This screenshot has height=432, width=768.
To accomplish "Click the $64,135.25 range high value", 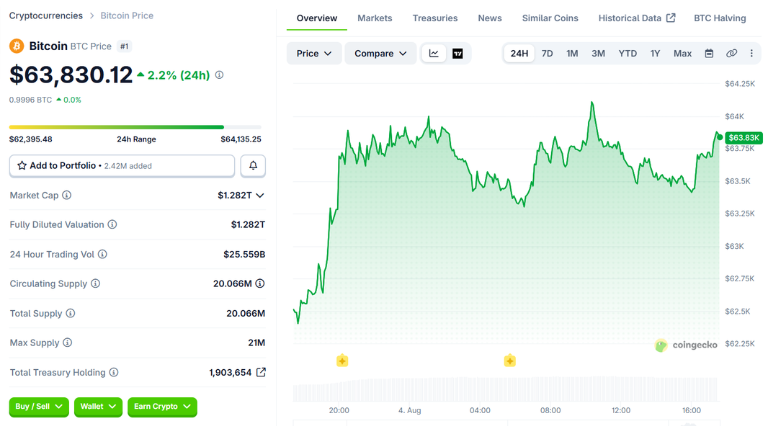I will (241, 139).
